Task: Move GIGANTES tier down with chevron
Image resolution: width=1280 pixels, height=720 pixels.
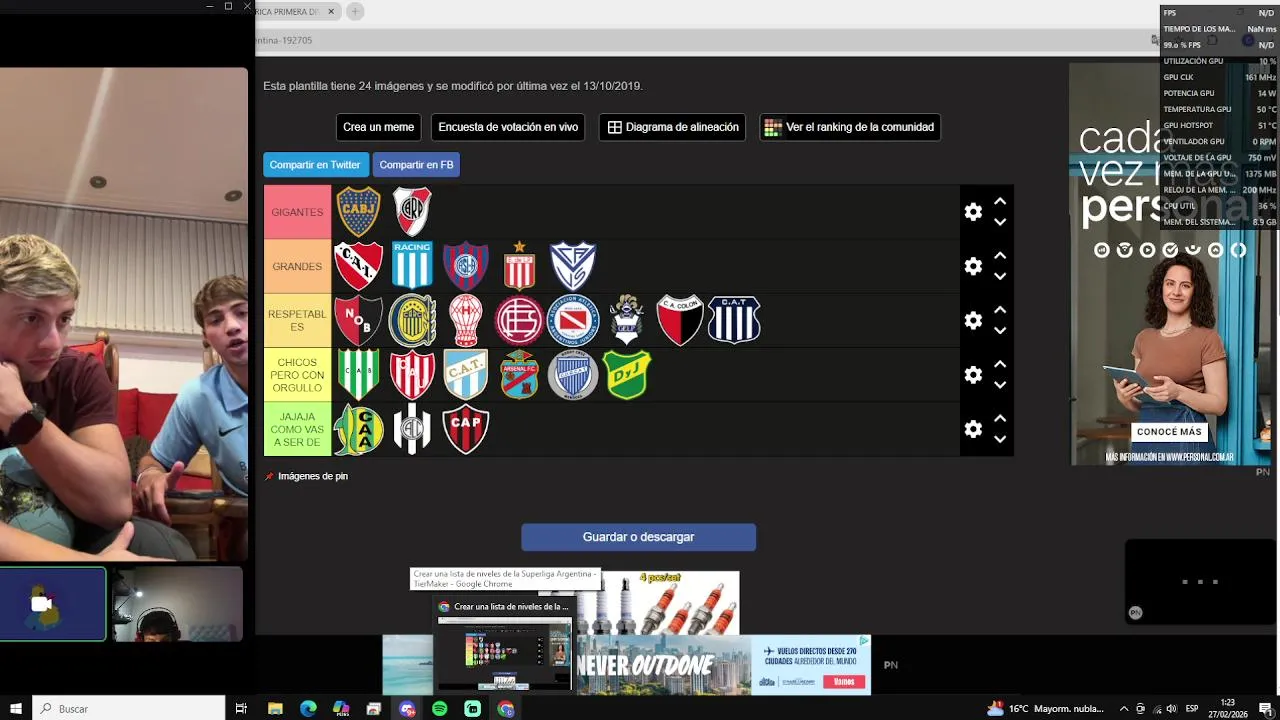Action: tap(1000, 222)
